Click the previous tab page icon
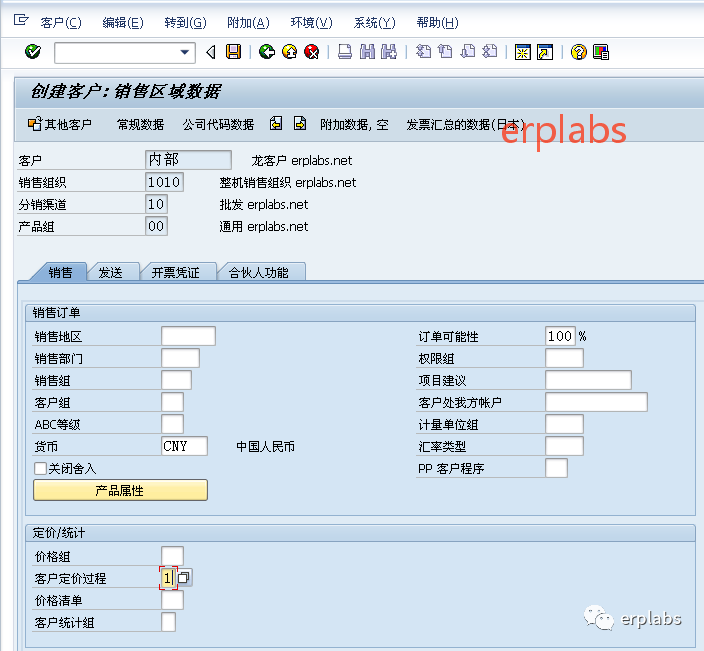704x651 pixels. (x=276, y=123)
